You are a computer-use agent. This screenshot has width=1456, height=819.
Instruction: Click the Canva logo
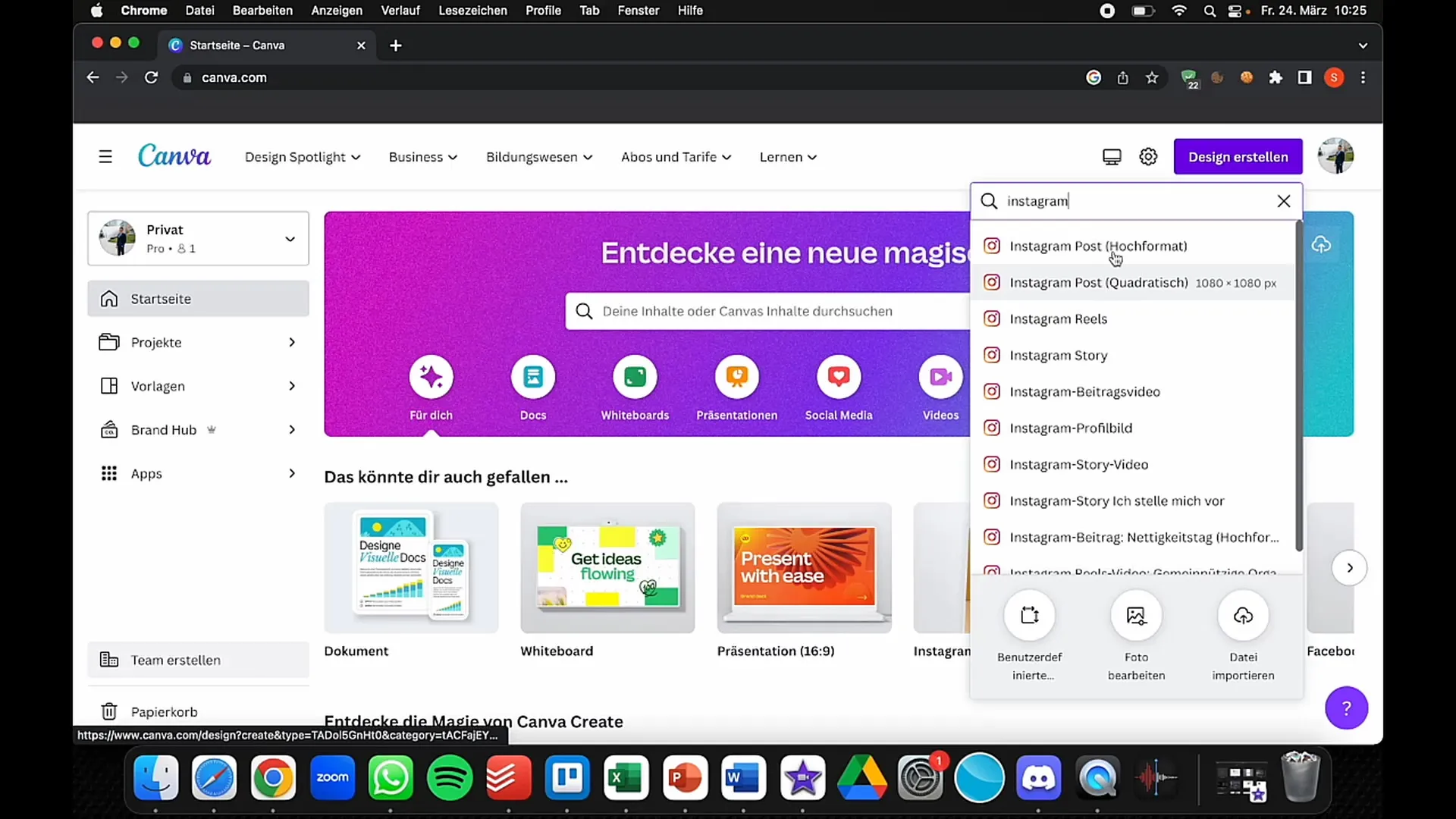tap(174, 156)
